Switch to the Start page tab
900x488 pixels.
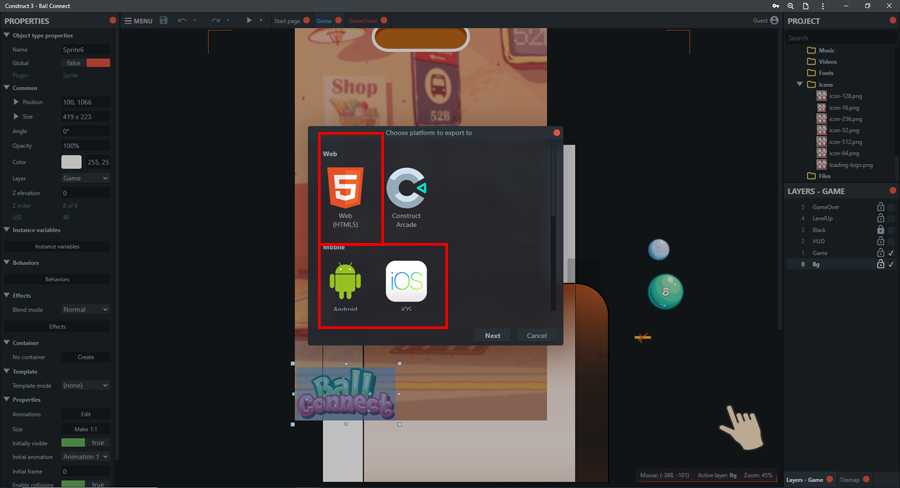[287, 20]
